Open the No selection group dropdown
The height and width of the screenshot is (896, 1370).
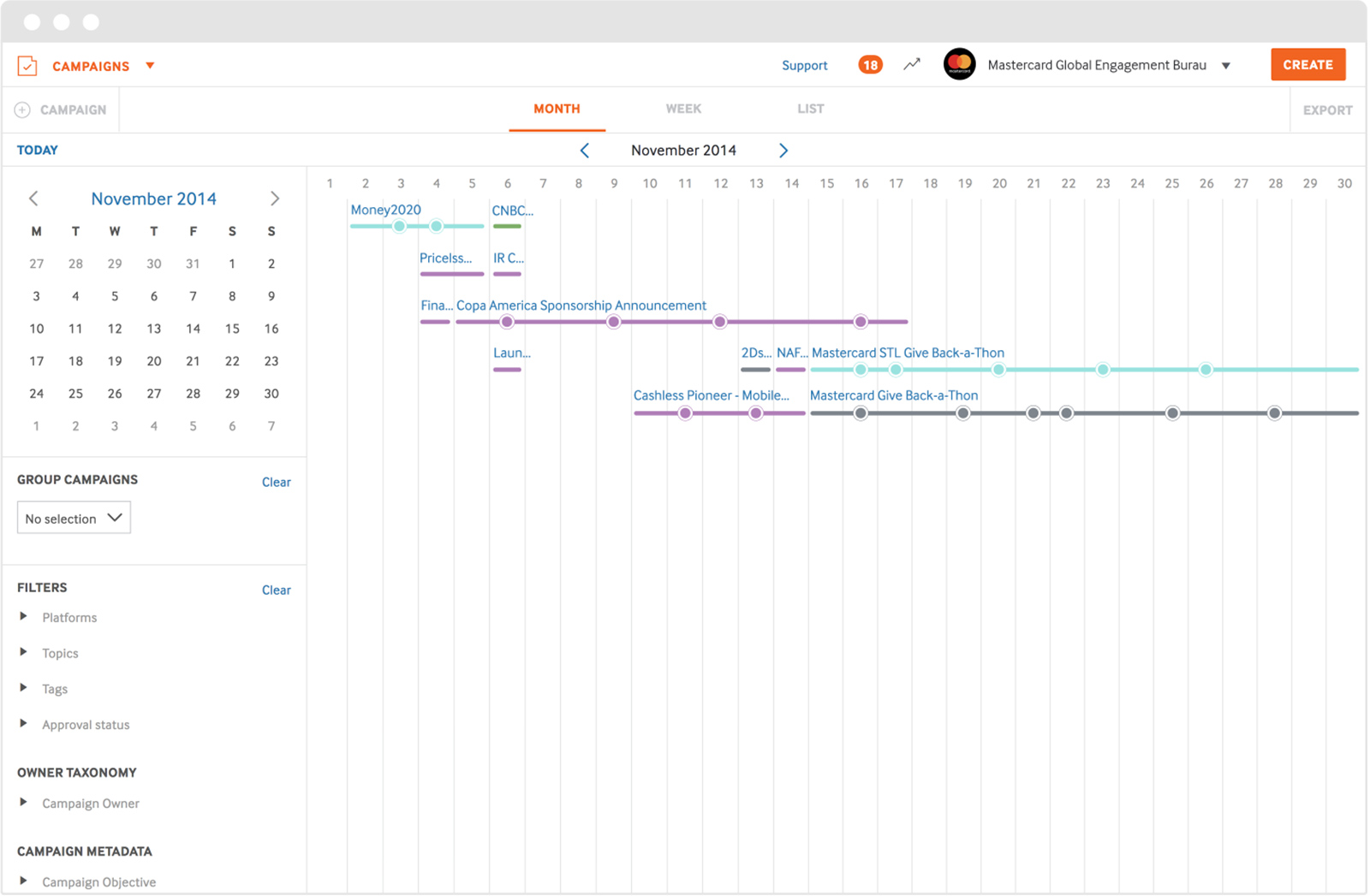pyautogui.click(x=74, y=518)
